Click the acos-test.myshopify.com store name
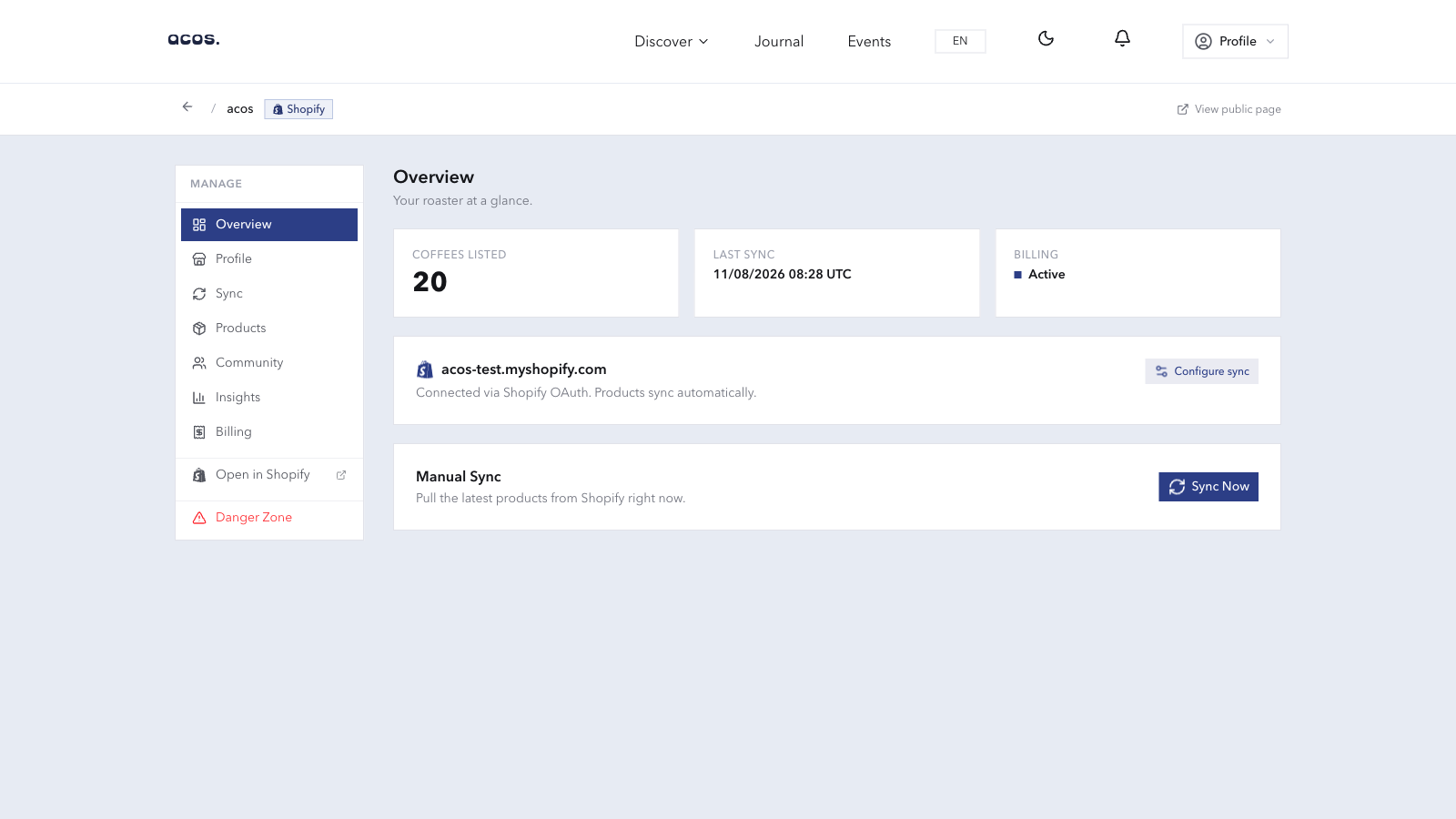The height and width of the screenshot is (819, 1456). pyautogui.click(x=524, y=369)
